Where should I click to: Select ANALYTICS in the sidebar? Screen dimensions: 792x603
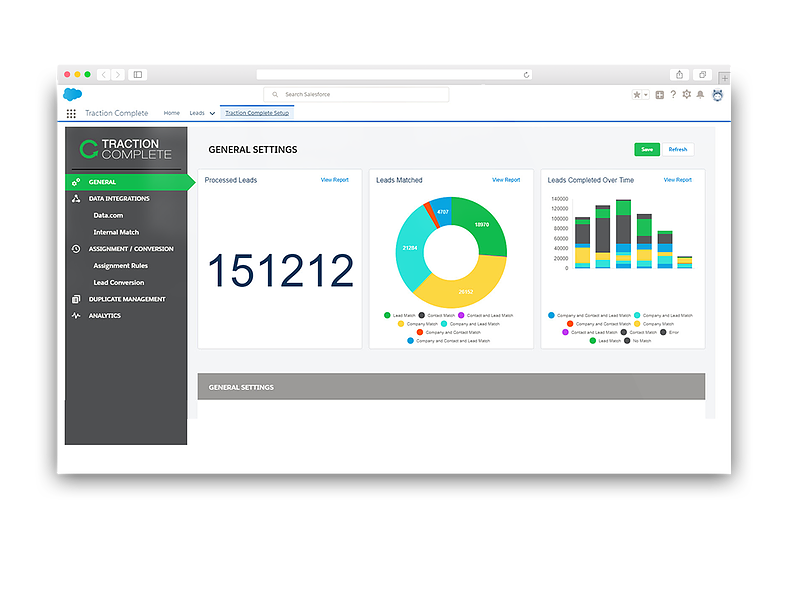[x=105, y=316]
